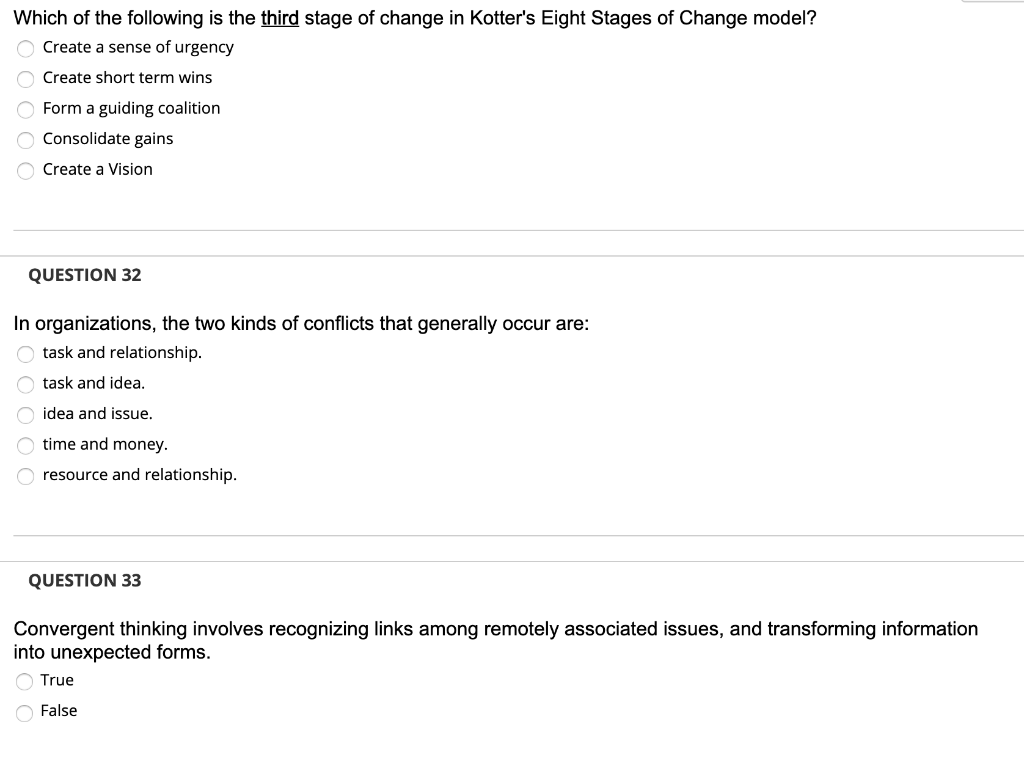Click the Kotter's Eight Stages question text
Screen dimensions: 1024x771
[x=415, y=17]
